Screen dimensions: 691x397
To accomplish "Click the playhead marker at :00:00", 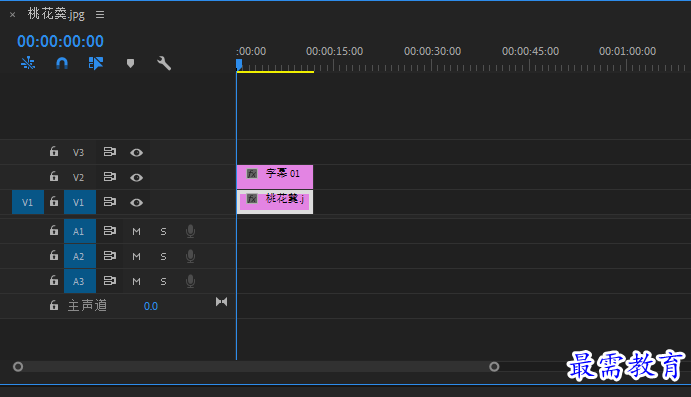I will (x=238, y=65).
